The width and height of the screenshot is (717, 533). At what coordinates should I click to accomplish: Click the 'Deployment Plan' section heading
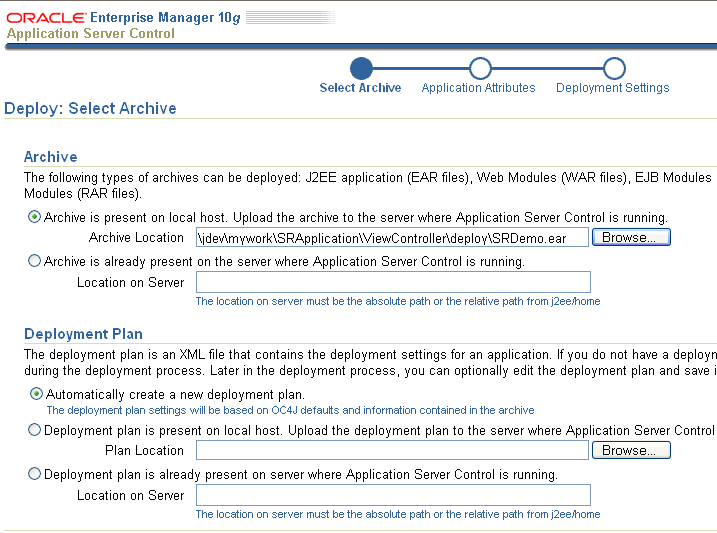pyautogui.click(x=83, y=334)
